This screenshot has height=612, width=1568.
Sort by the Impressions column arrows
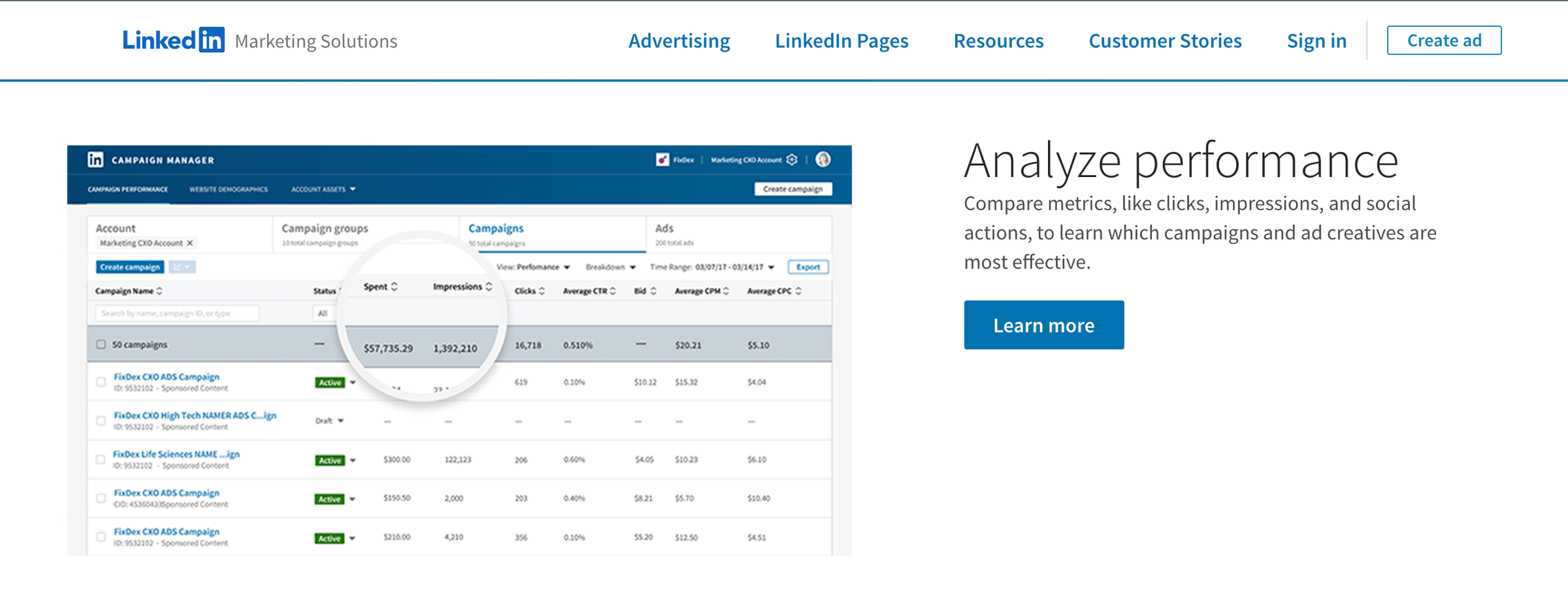click(x=489, y=286)
